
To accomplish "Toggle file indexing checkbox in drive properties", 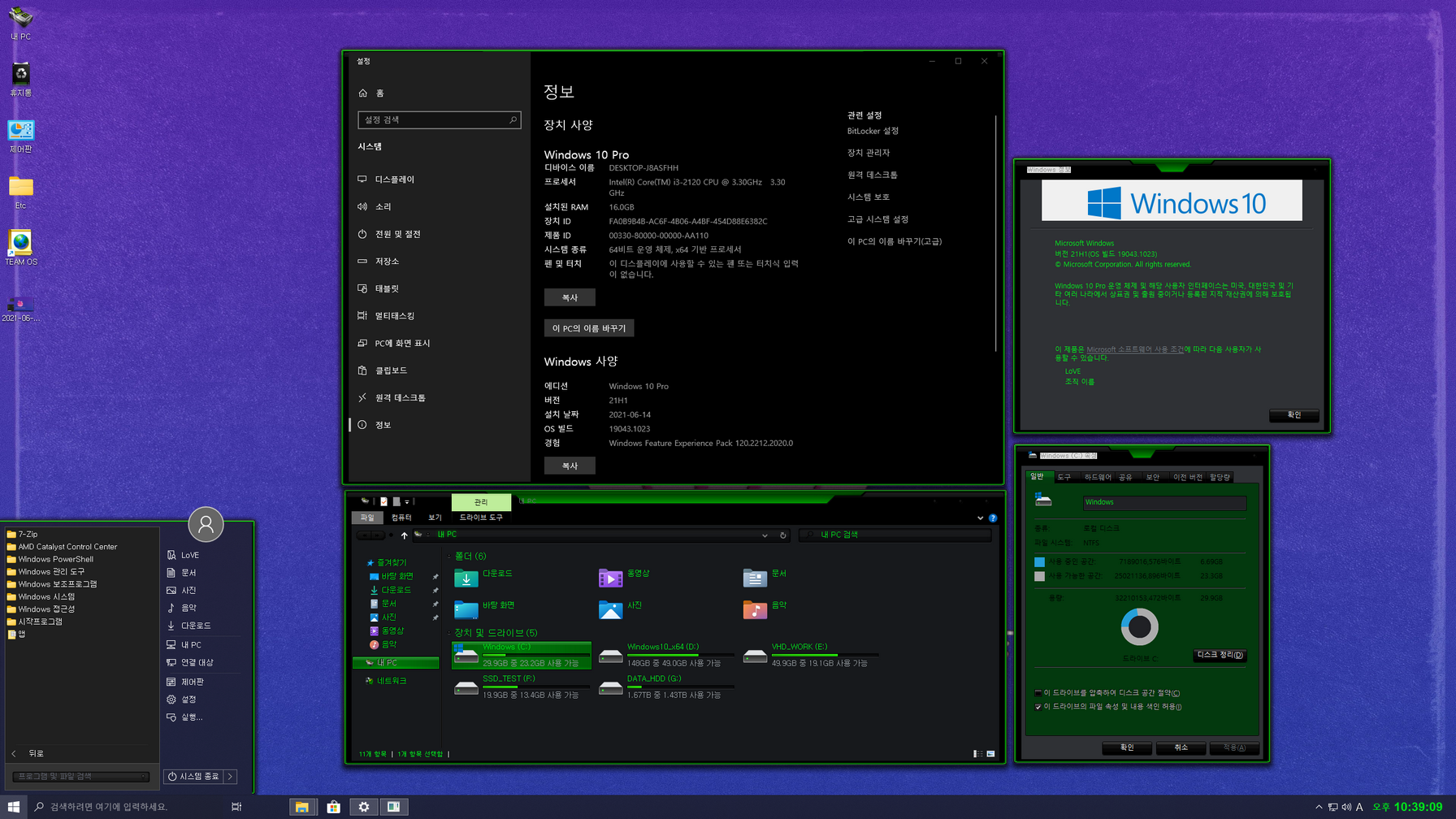I will pyautogui.click(x=1038, y=707).
